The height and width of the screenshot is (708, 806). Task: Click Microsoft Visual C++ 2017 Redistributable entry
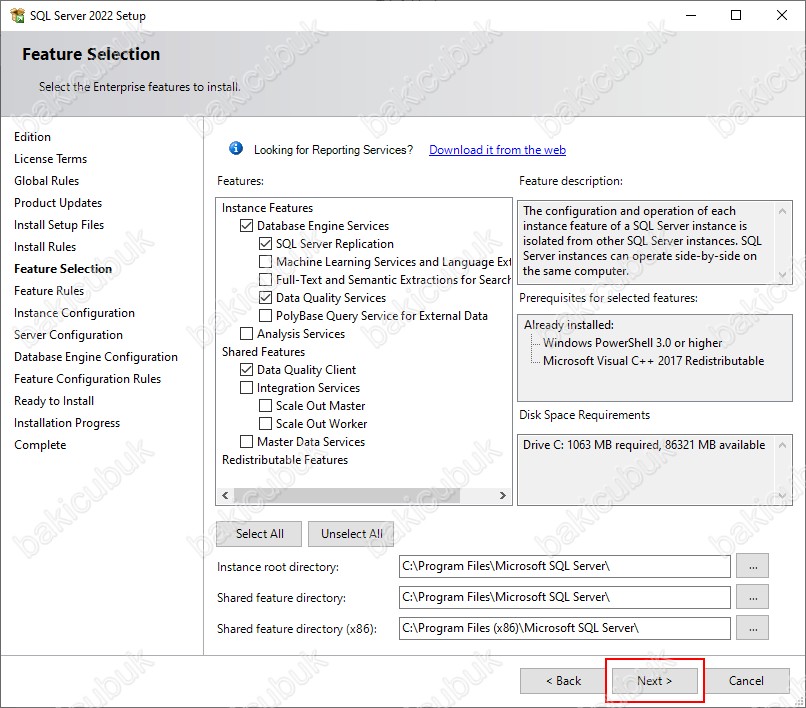[x=653, y=361]
